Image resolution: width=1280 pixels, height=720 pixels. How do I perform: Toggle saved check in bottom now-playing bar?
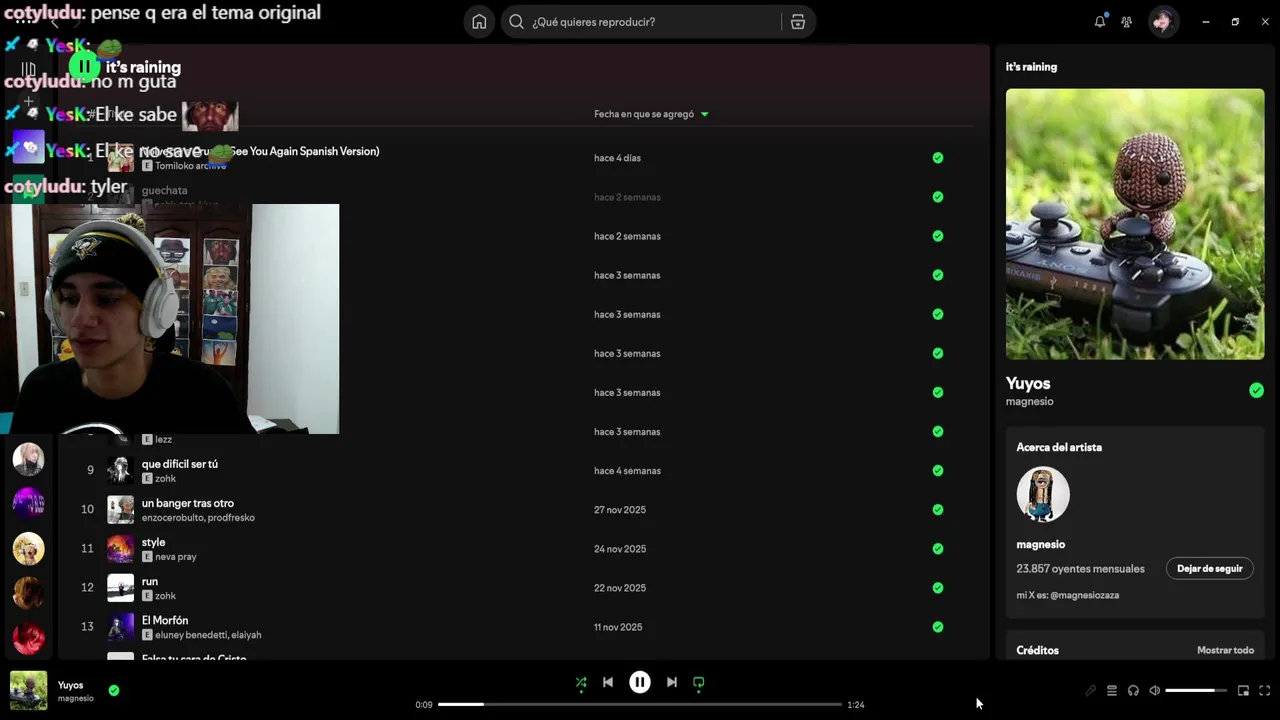[114, 690]
